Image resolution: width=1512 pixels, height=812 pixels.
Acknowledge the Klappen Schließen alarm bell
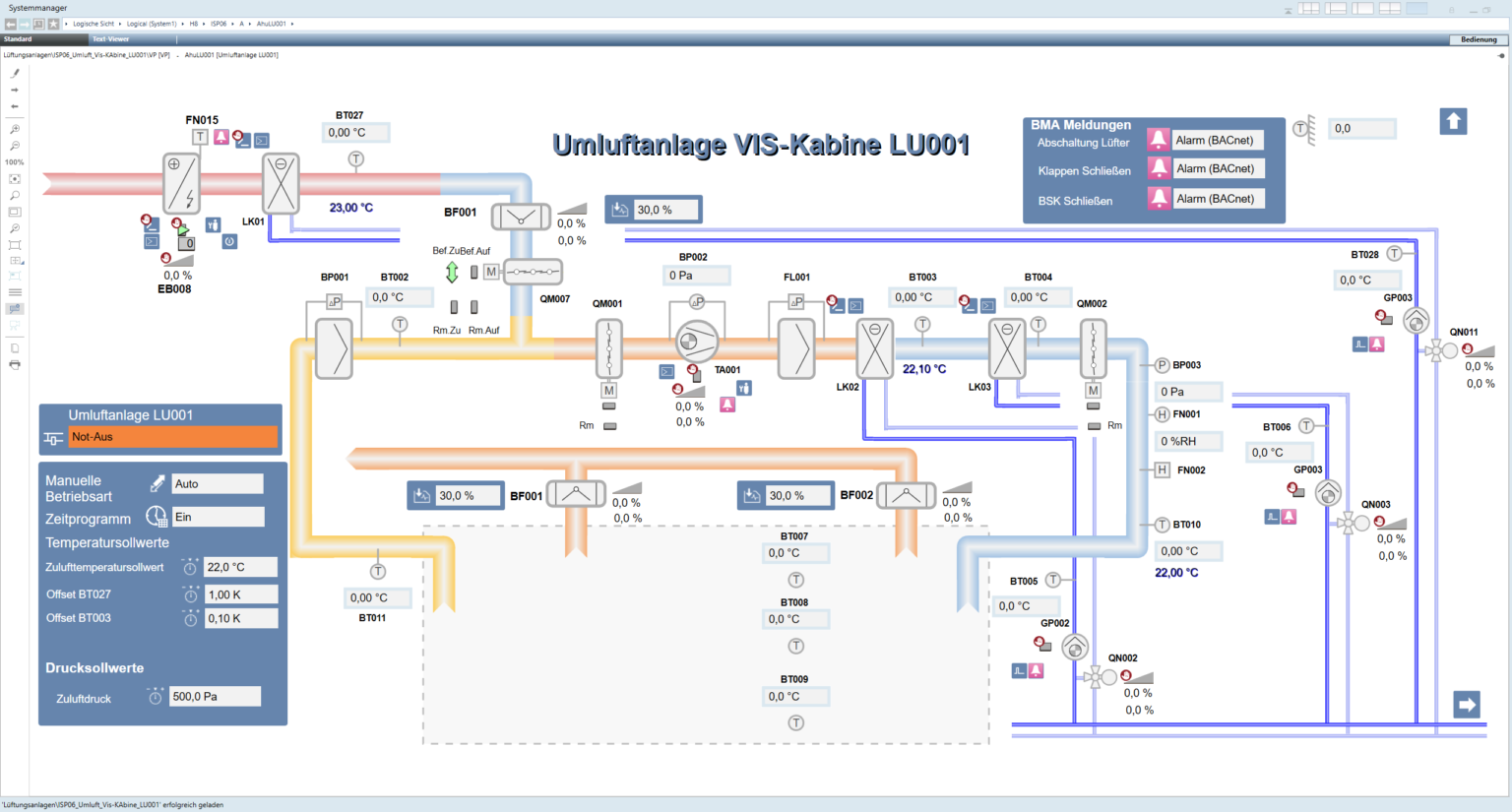(x=1157, y=168)
